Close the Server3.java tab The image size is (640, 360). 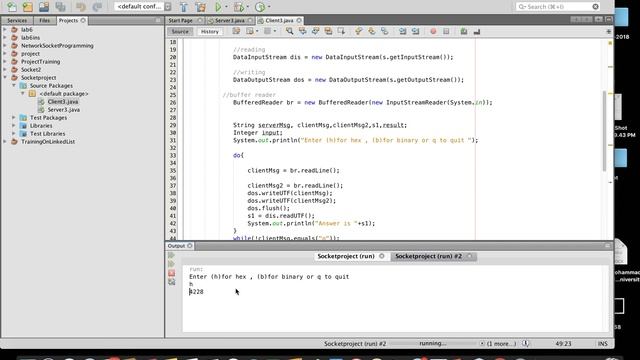[x=250, y=20]
